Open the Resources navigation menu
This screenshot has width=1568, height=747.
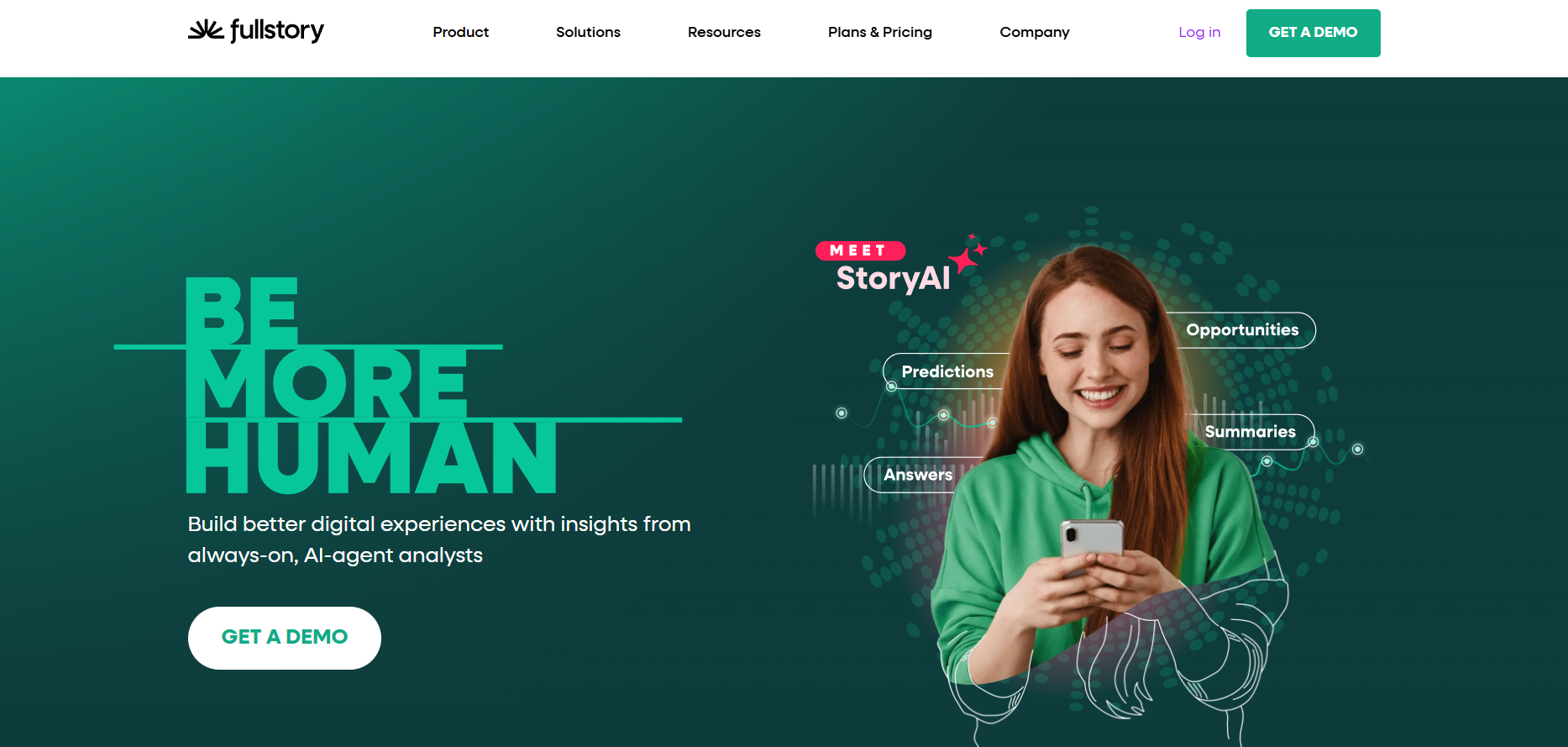tap(724, 32)
